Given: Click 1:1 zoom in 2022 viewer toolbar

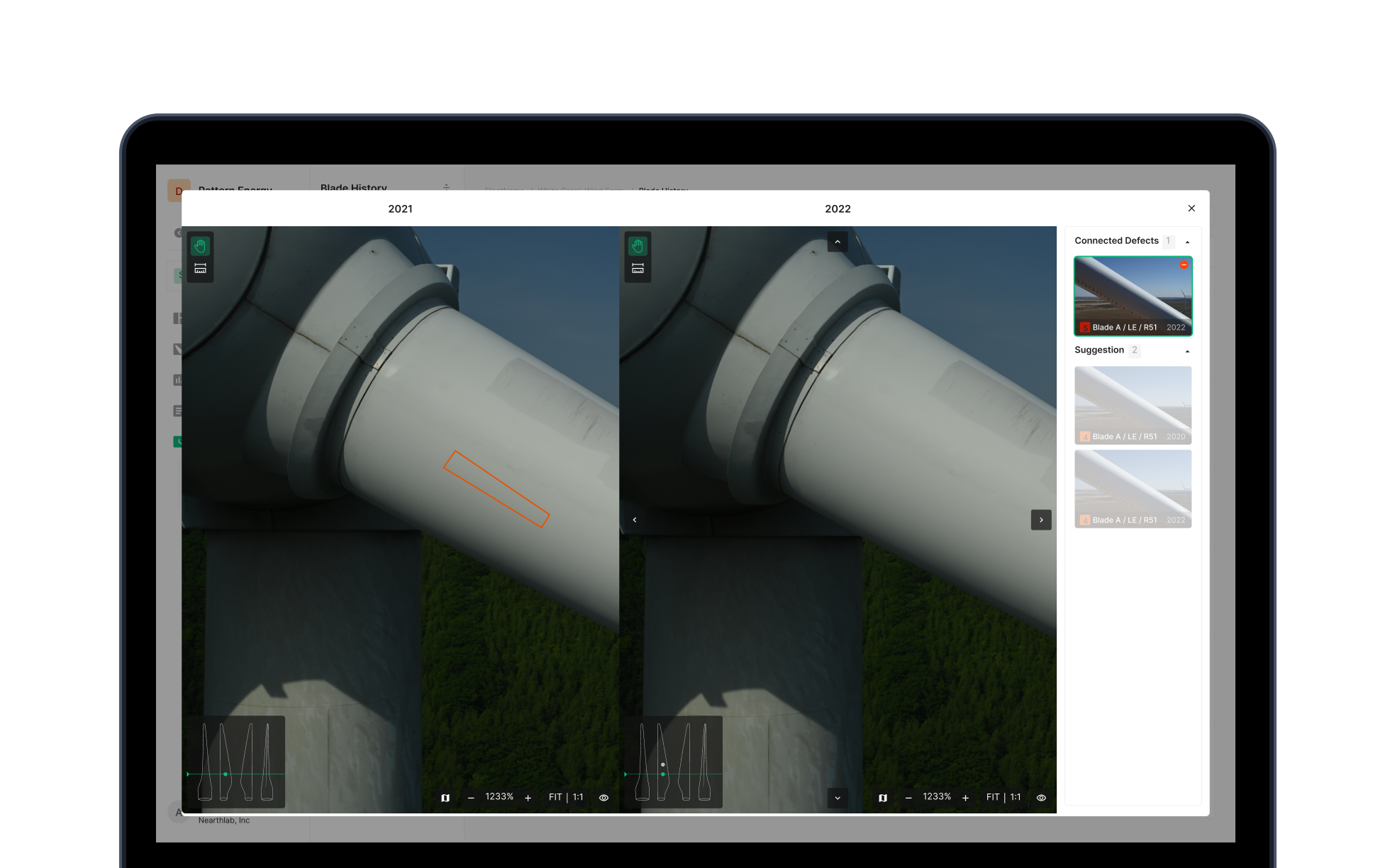Looking at the screenshot, I should point(1016,797).
